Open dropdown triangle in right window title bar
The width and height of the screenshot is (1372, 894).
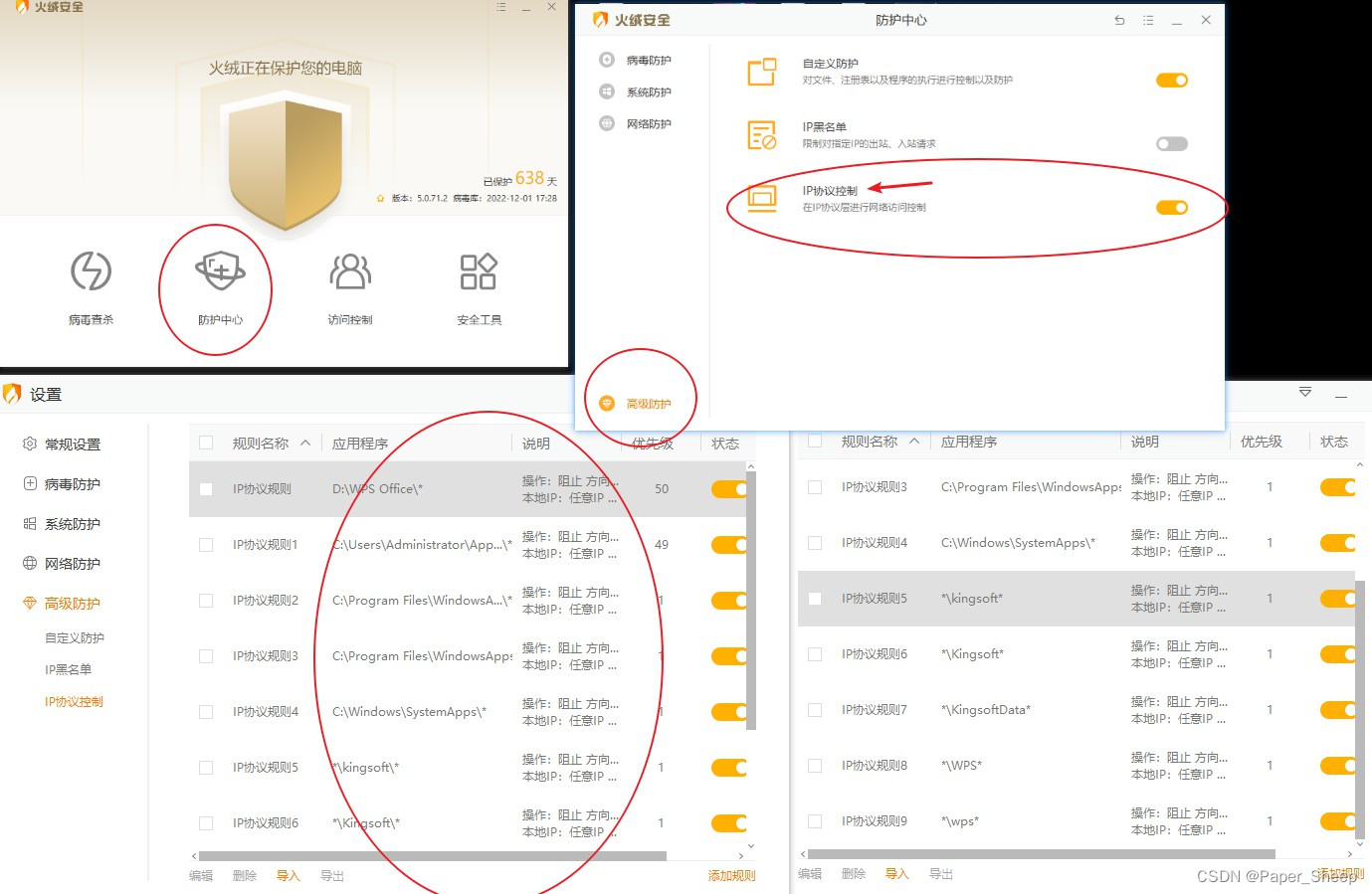pyautogui.click(x=1305, y=393)
